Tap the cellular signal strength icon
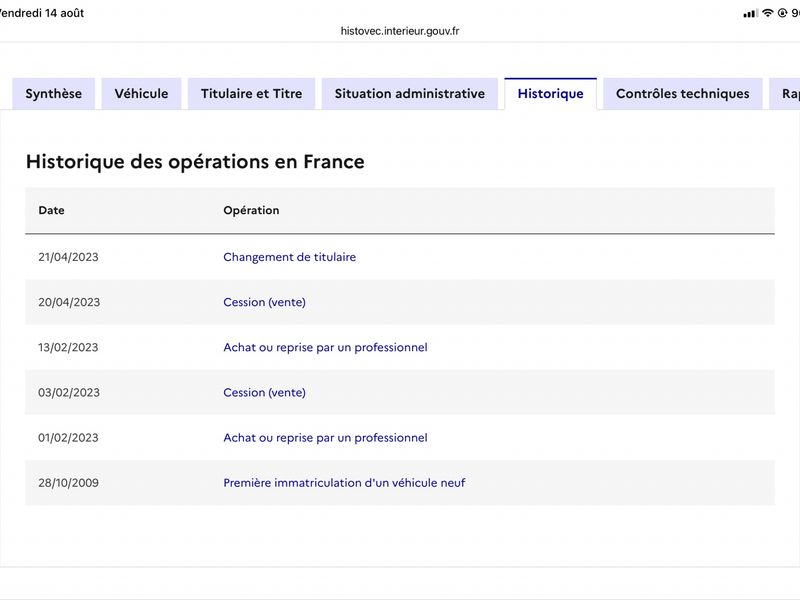 [750, 14]
